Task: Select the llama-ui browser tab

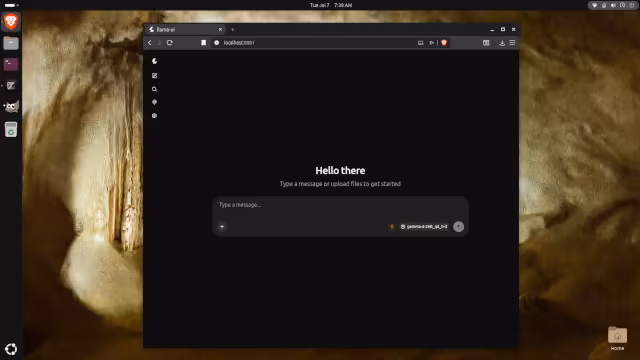Action: [x=185, y=29]
